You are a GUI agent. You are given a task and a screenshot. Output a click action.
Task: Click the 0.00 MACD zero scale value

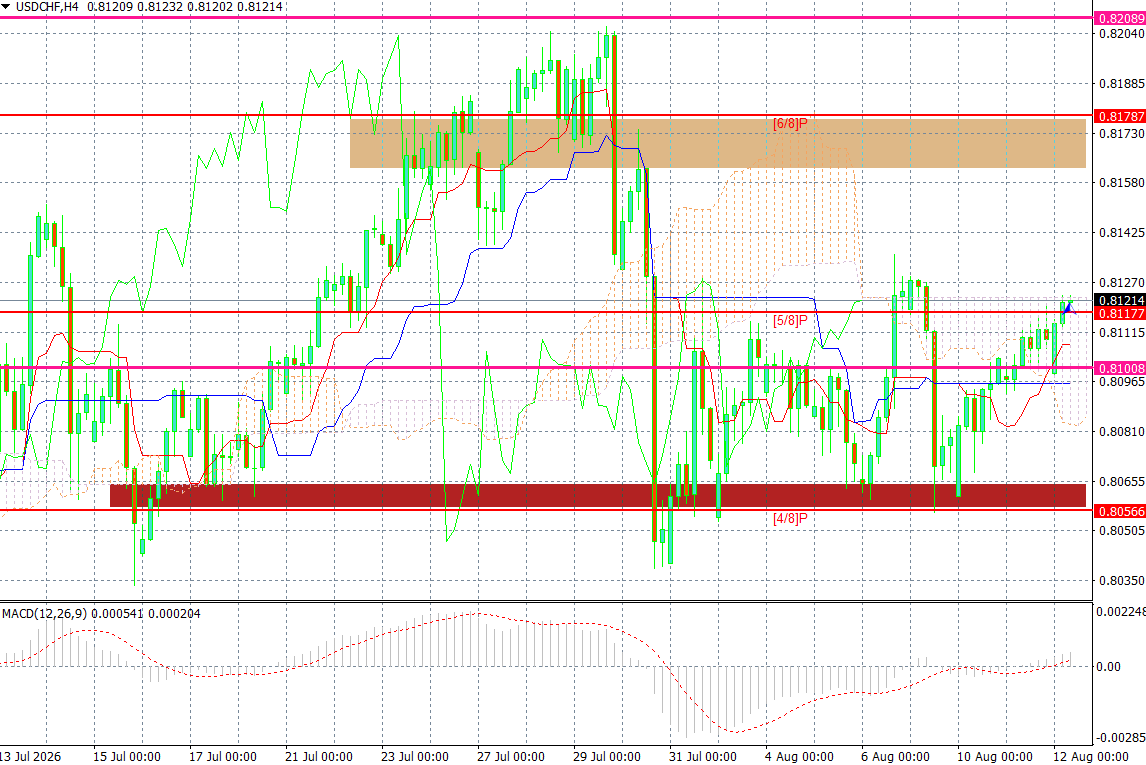[1109, 666]
